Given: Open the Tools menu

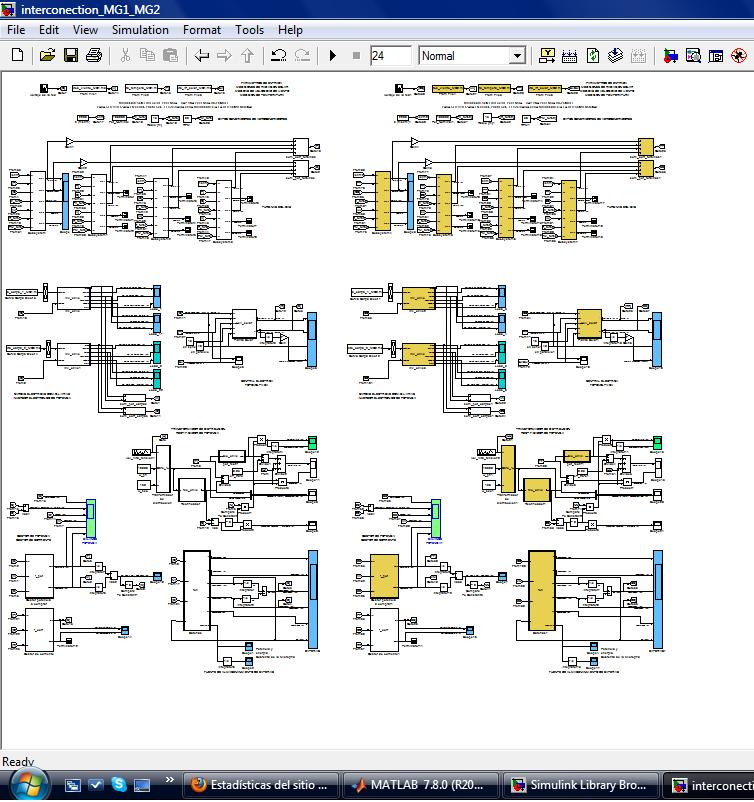Looking at the screenshot, I should coord(249,30).
